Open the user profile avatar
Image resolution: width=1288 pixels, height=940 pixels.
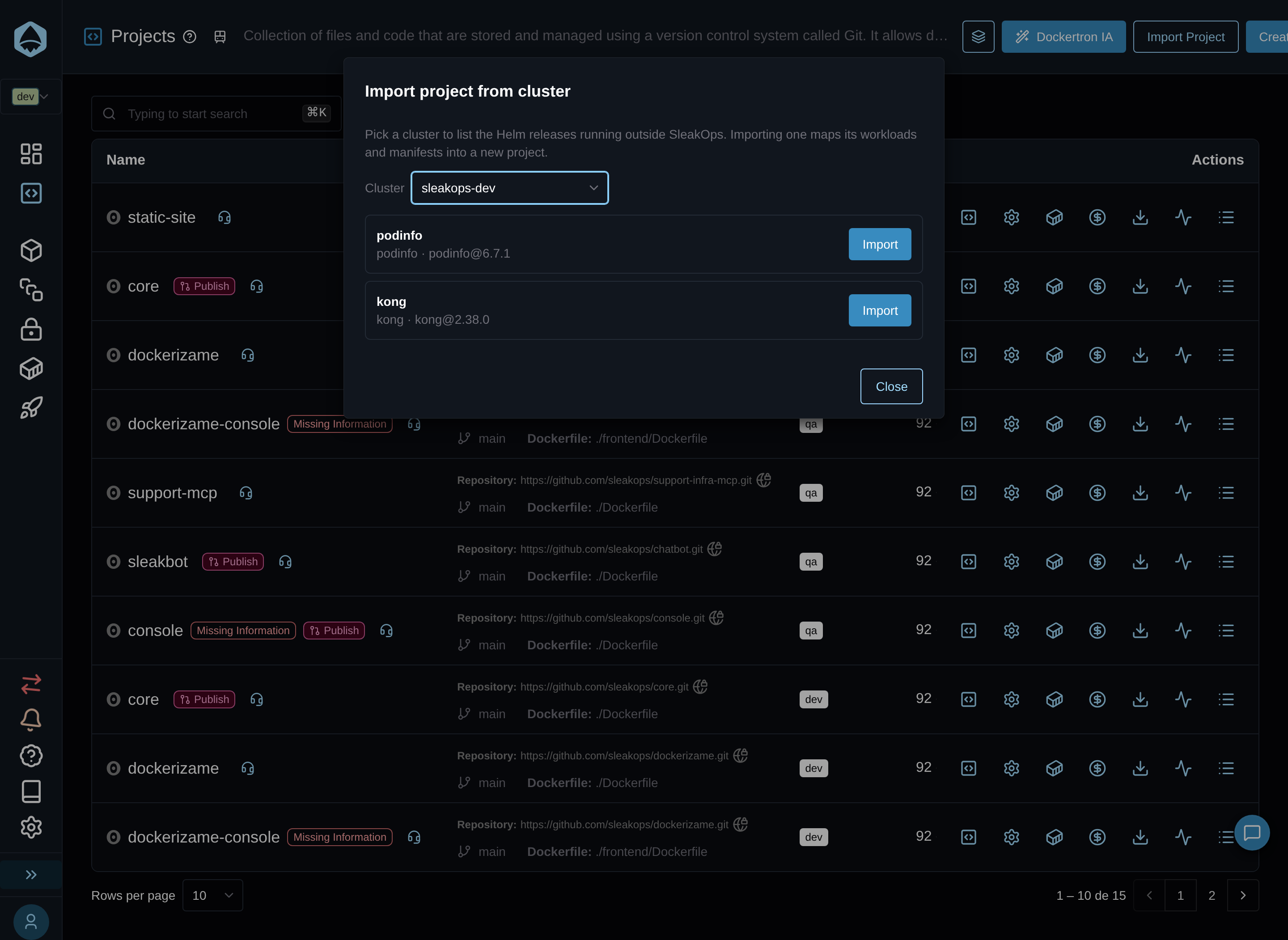point(31,922)
